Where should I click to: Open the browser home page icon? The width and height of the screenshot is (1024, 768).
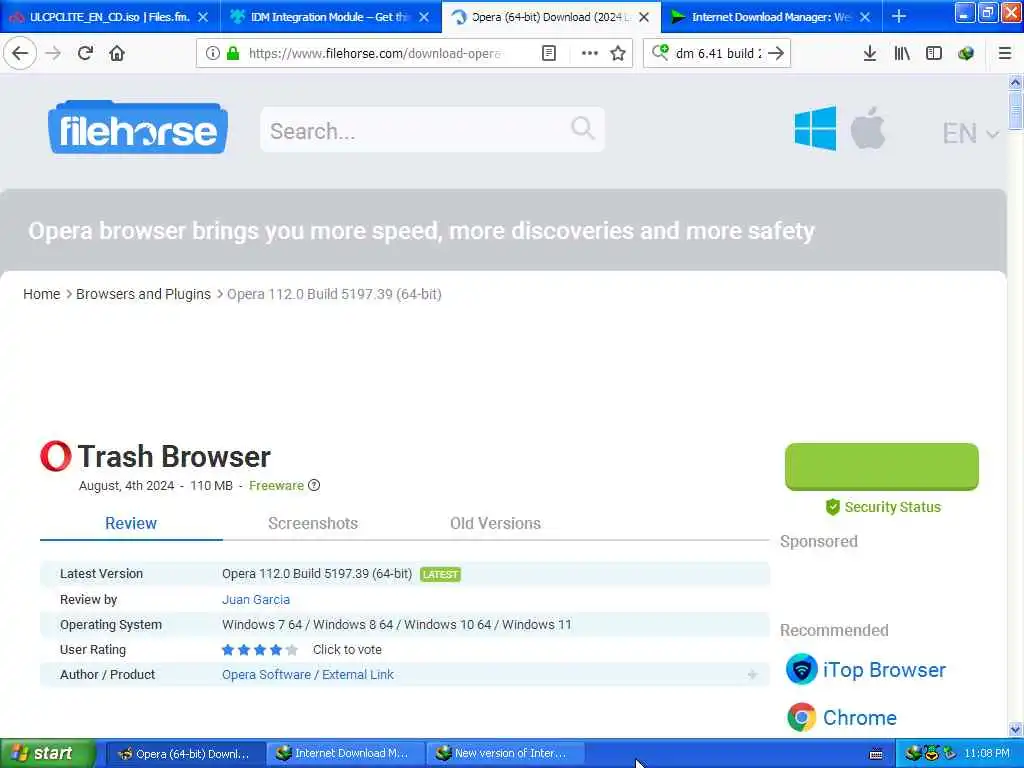pyautogui.click(x=117, y=53)
